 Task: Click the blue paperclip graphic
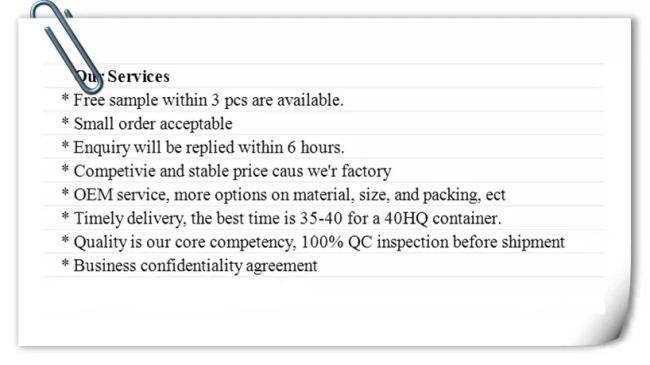[x=66, y=46]
